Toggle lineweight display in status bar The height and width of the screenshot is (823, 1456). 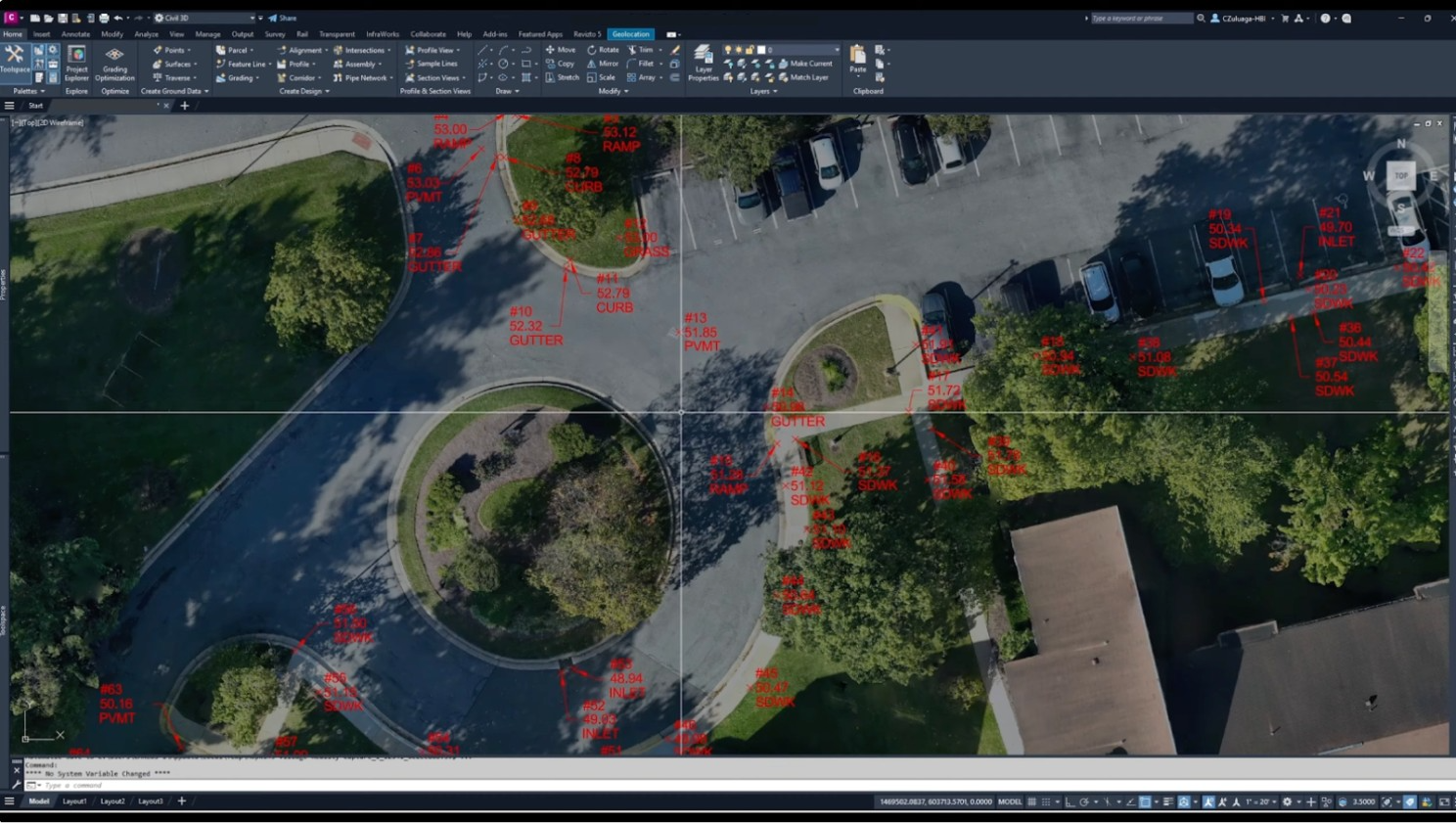[1167, 801]
